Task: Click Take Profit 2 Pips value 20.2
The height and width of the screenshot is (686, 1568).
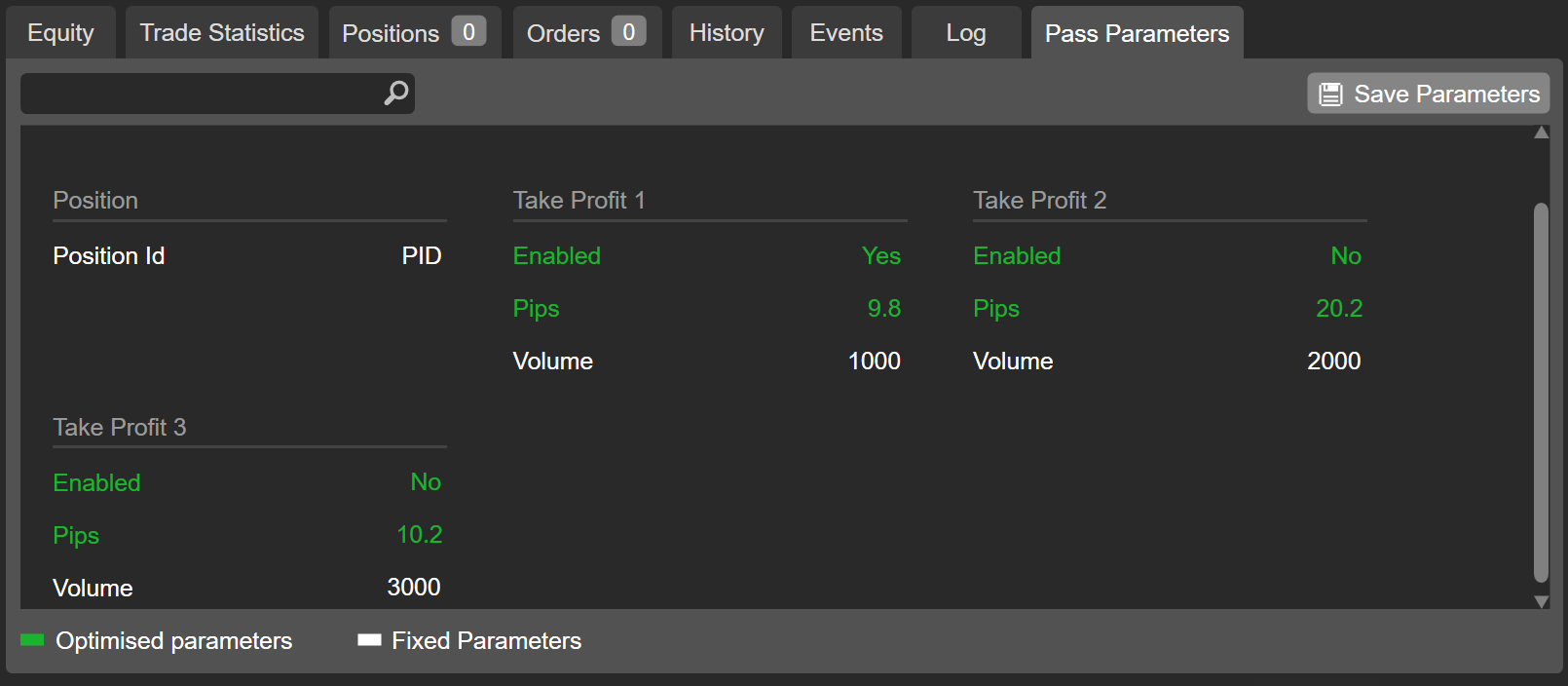Action: click(x=1339, y=309)
